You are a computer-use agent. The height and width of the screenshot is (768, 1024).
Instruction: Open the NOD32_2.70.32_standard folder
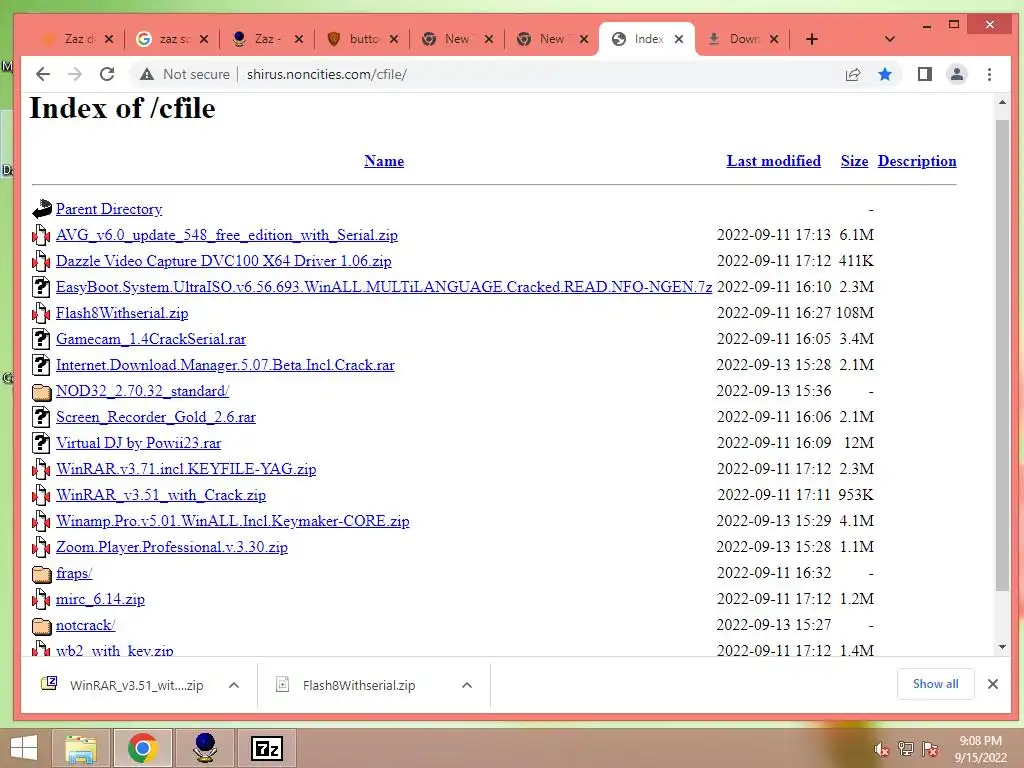[x=142, y=391]
